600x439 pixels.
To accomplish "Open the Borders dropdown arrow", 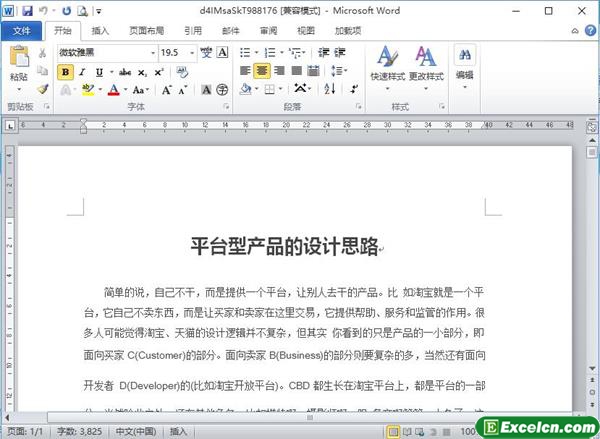I will point(281,90).
